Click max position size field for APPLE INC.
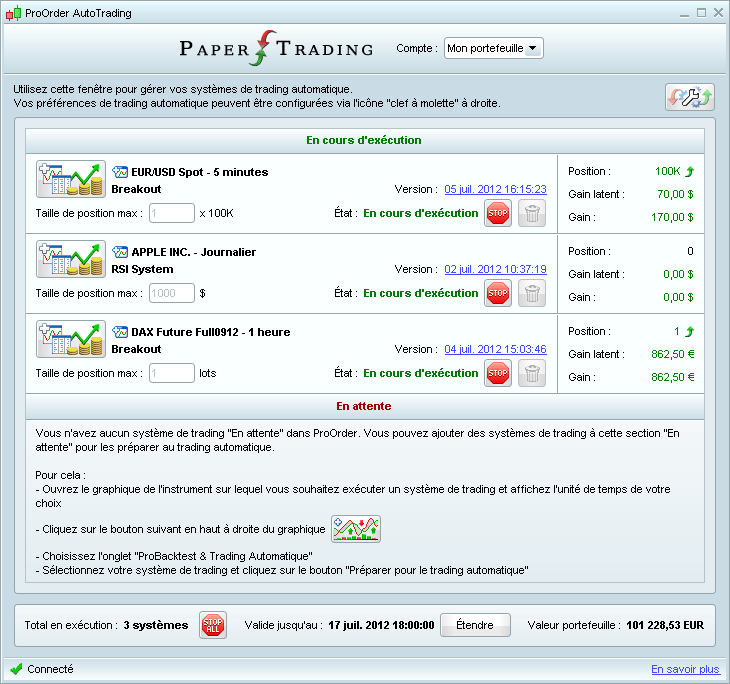730x684 pixels. tap(171, 293)
